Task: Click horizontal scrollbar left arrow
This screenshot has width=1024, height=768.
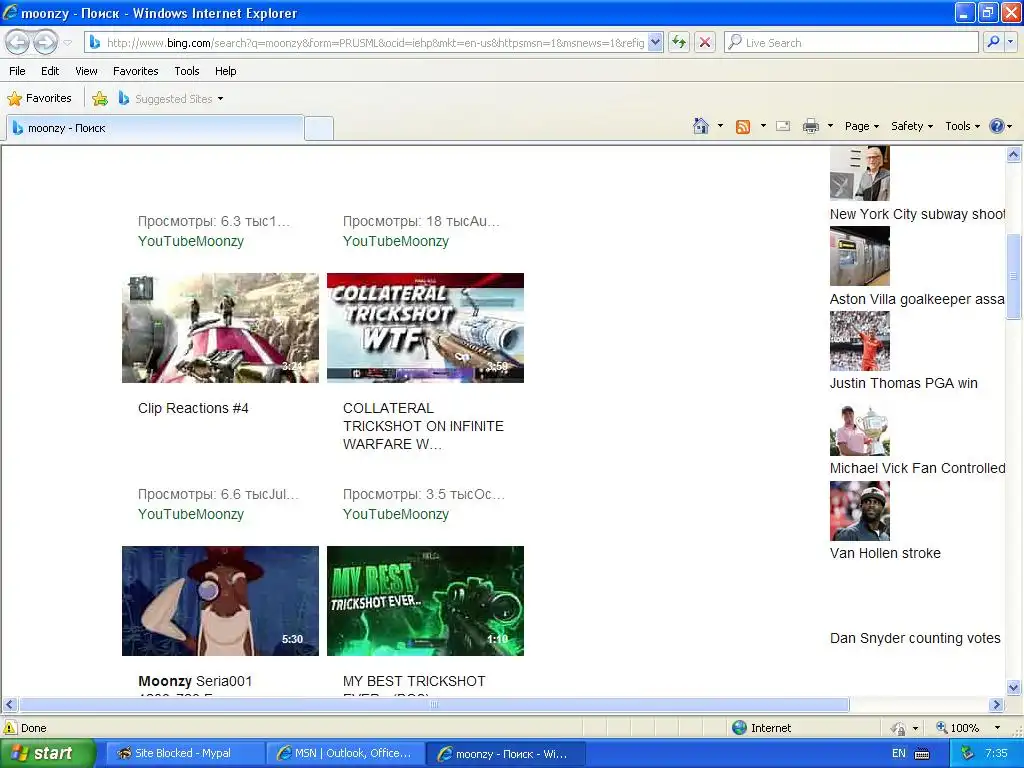Action: (9, 705)
